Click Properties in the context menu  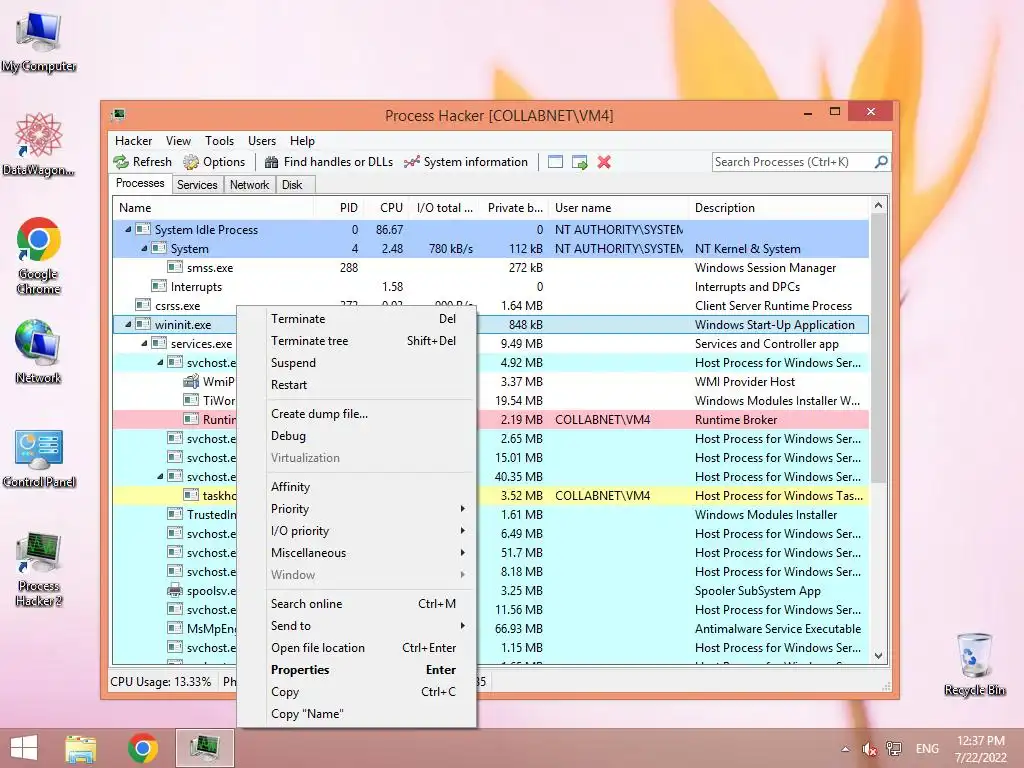pos(357,669)
